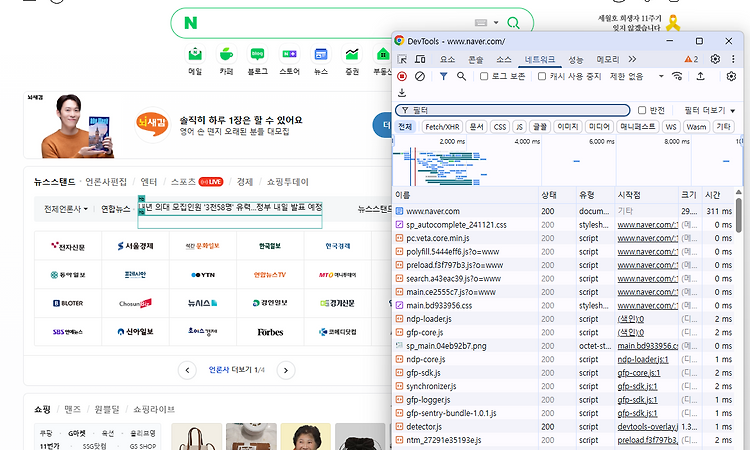This screenshot has width=750, height=450.
Task: Switch to the 성능 tab
Action: click(x=575, y=59)
